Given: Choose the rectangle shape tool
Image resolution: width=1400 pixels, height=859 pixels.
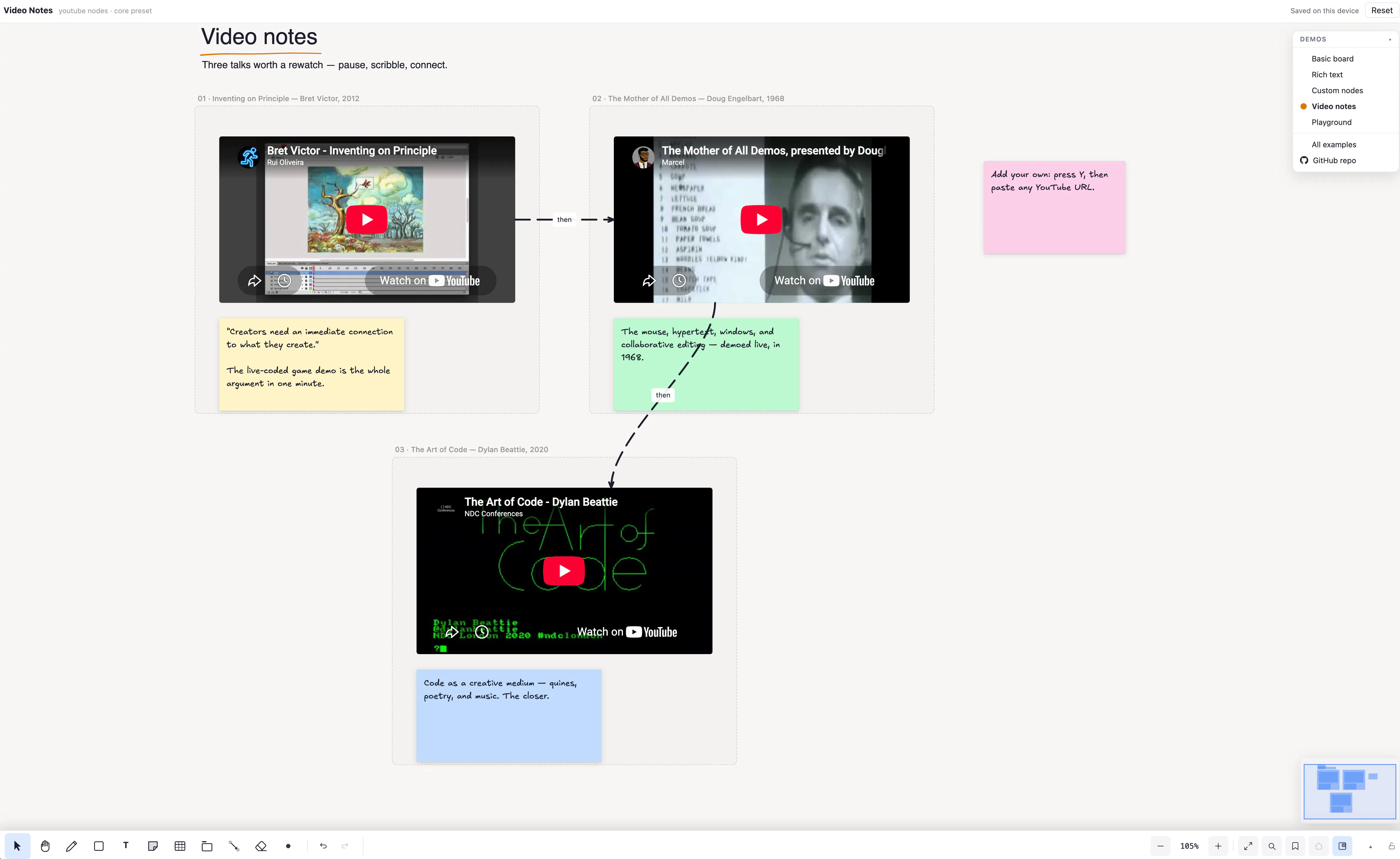Looking at the screenshot, I should pos(99,846).
